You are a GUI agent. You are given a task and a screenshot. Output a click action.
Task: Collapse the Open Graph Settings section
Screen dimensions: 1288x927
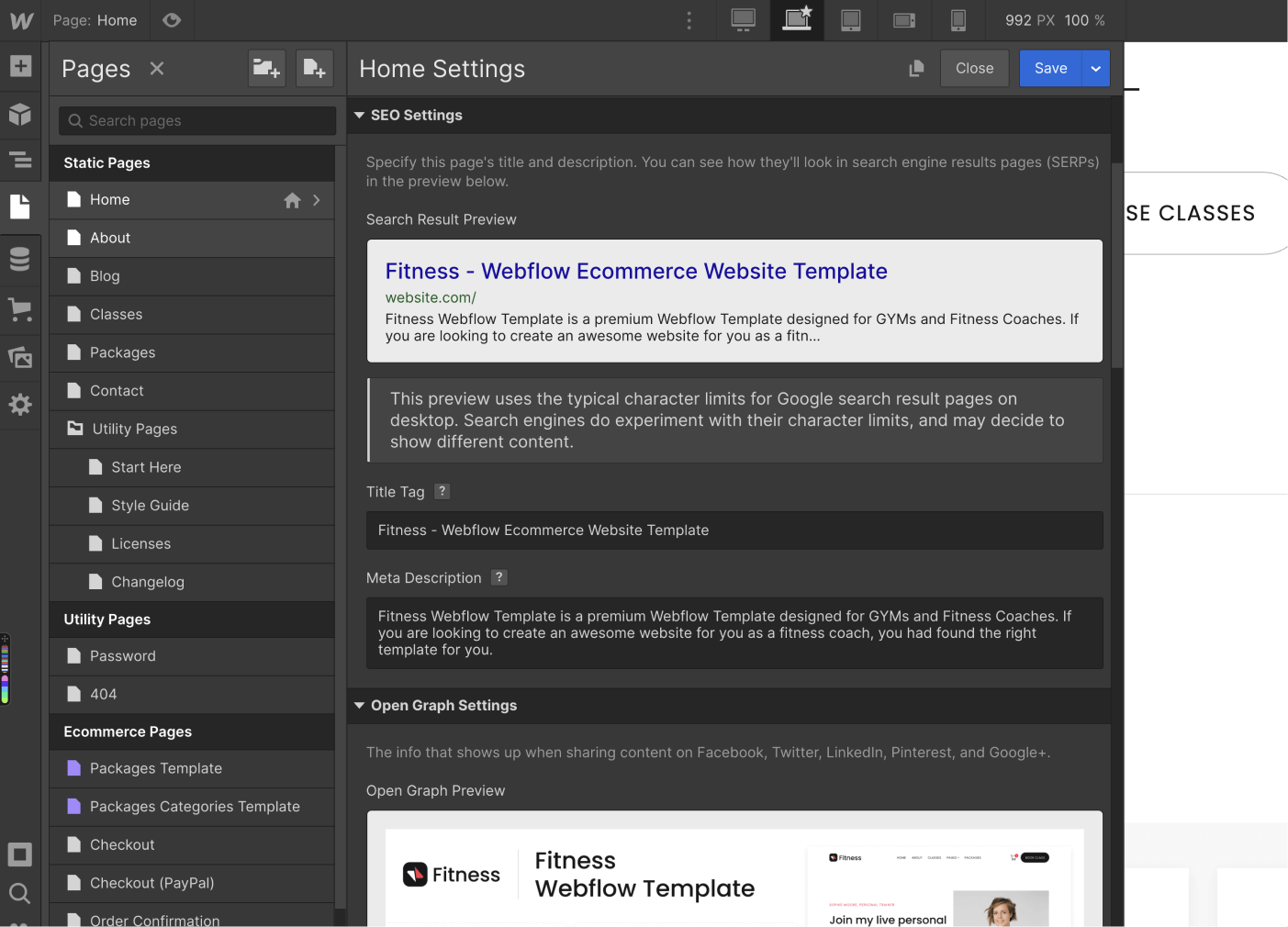tap(360, 706)
